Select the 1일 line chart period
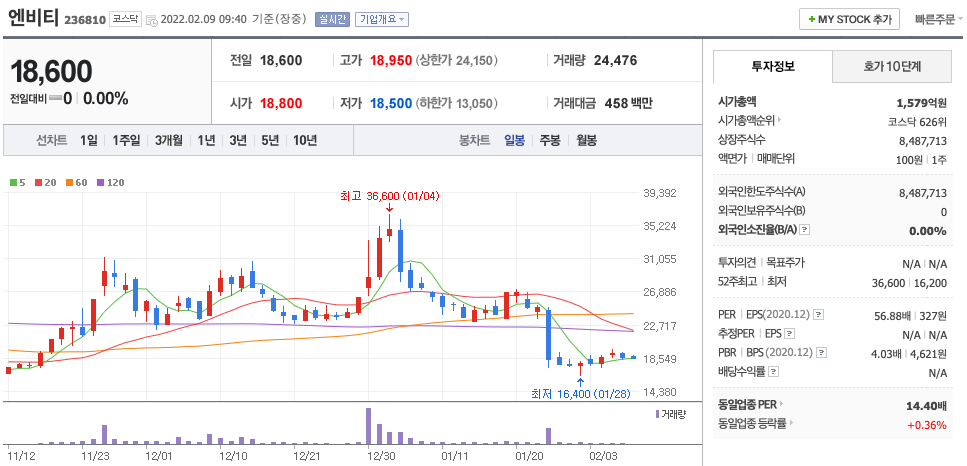 click(89, 141)
